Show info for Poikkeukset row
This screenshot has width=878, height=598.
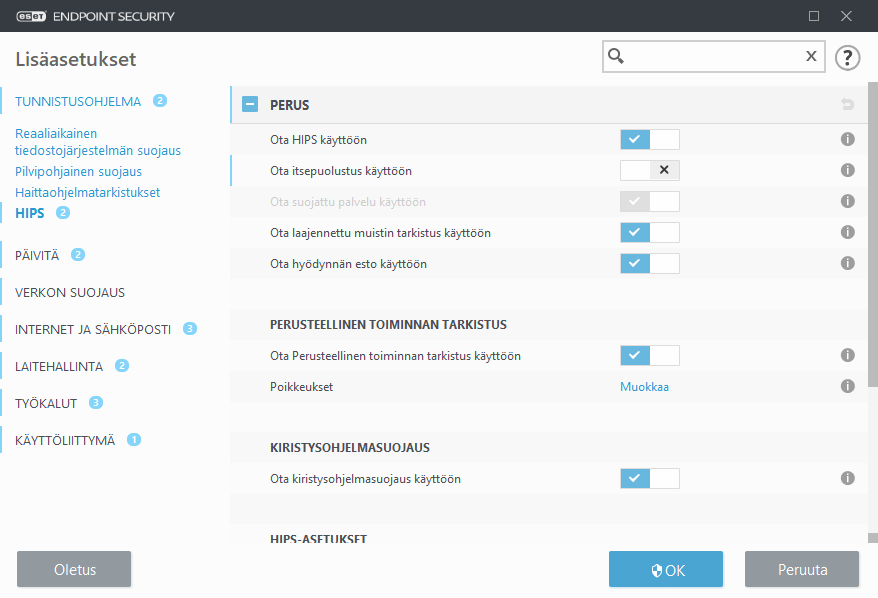pos(848,386)
